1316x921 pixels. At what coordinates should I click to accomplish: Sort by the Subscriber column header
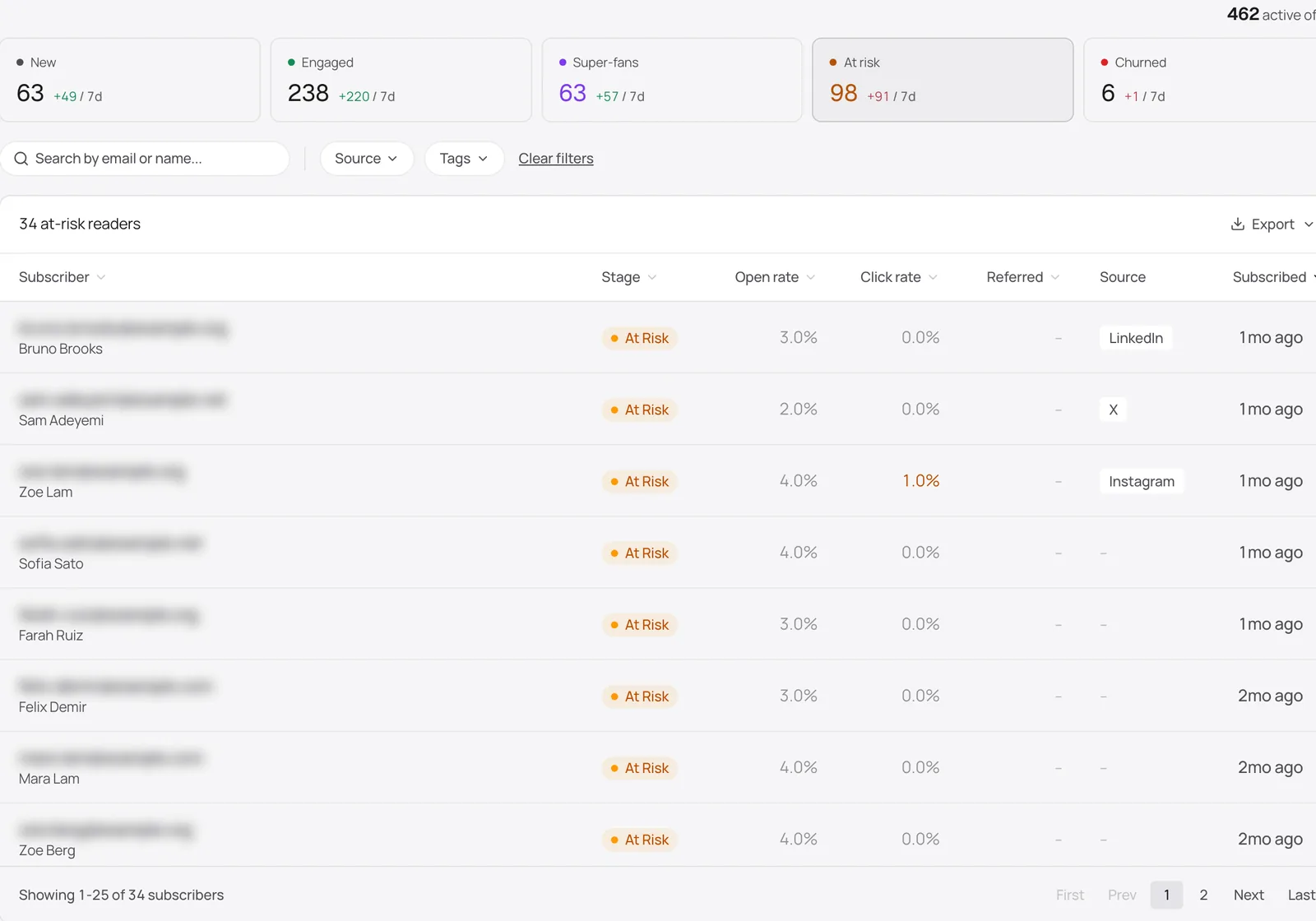pyautogui.click(x=63, y=277)
